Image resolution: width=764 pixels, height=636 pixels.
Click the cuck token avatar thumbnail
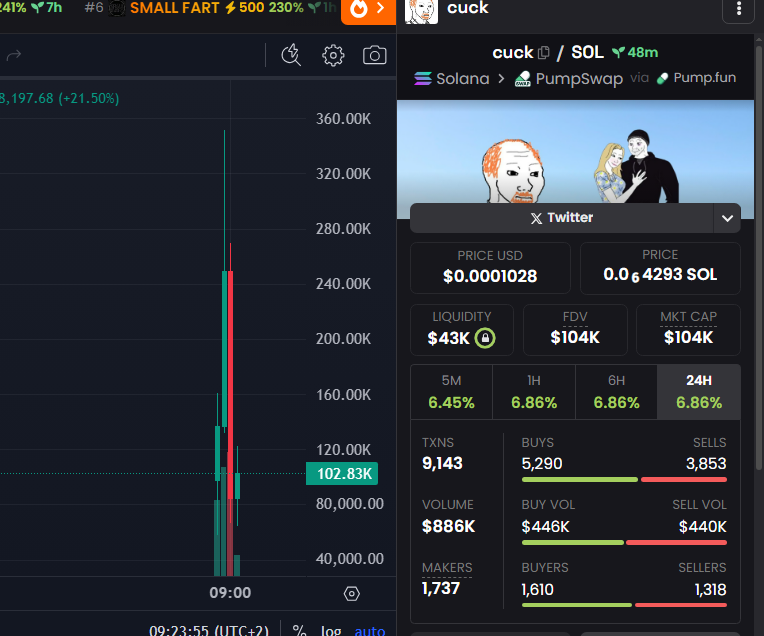[x=421, y=11]
